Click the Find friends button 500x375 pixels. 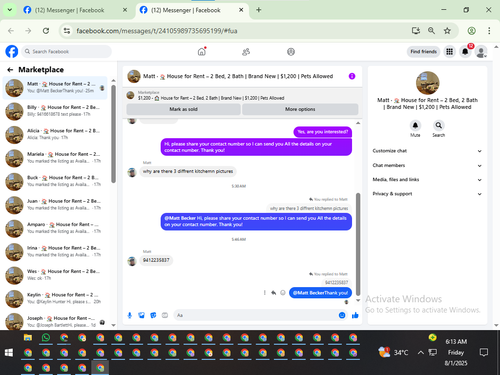coord(423,52)
